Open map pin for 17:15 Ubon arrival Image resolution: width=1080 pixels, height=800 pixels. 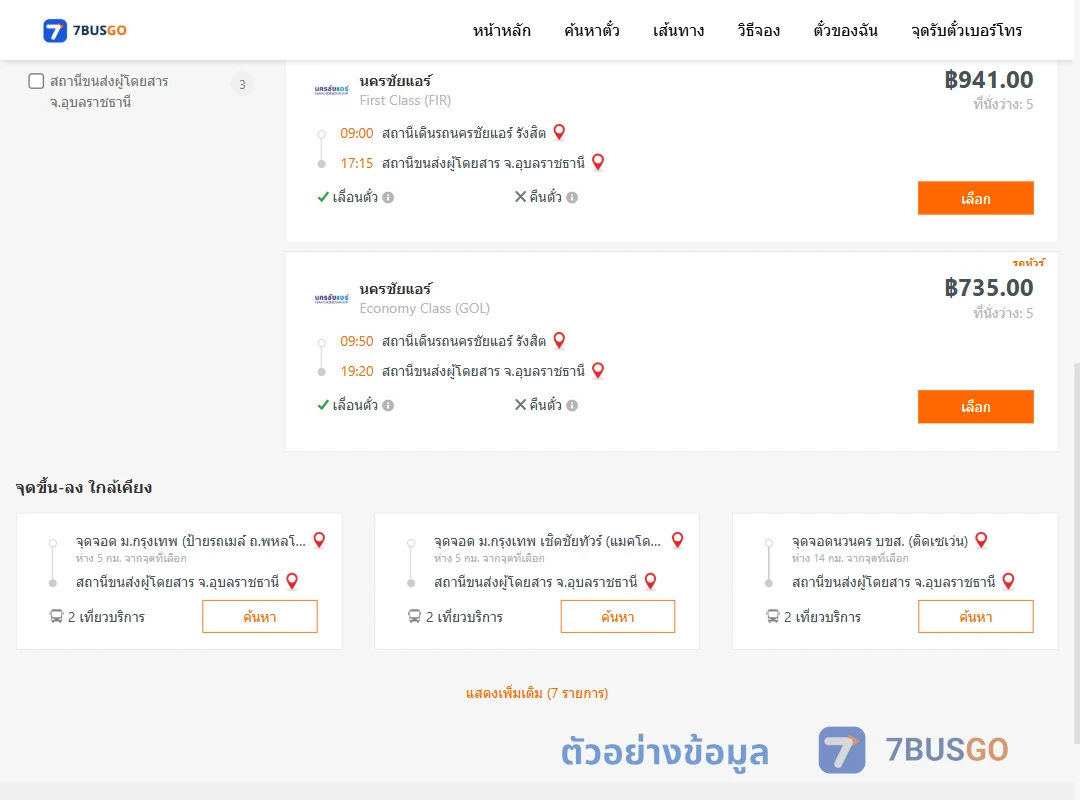click(x=598, y=162)
